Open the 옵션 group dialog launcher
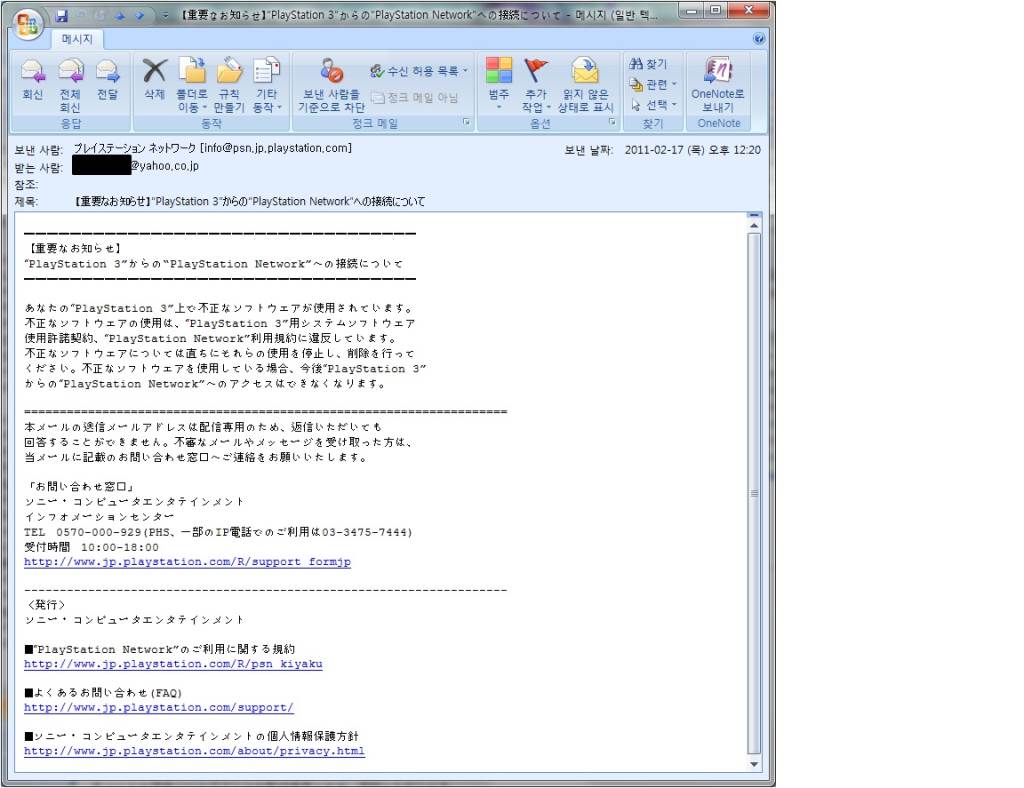 (x=612, y=122)
